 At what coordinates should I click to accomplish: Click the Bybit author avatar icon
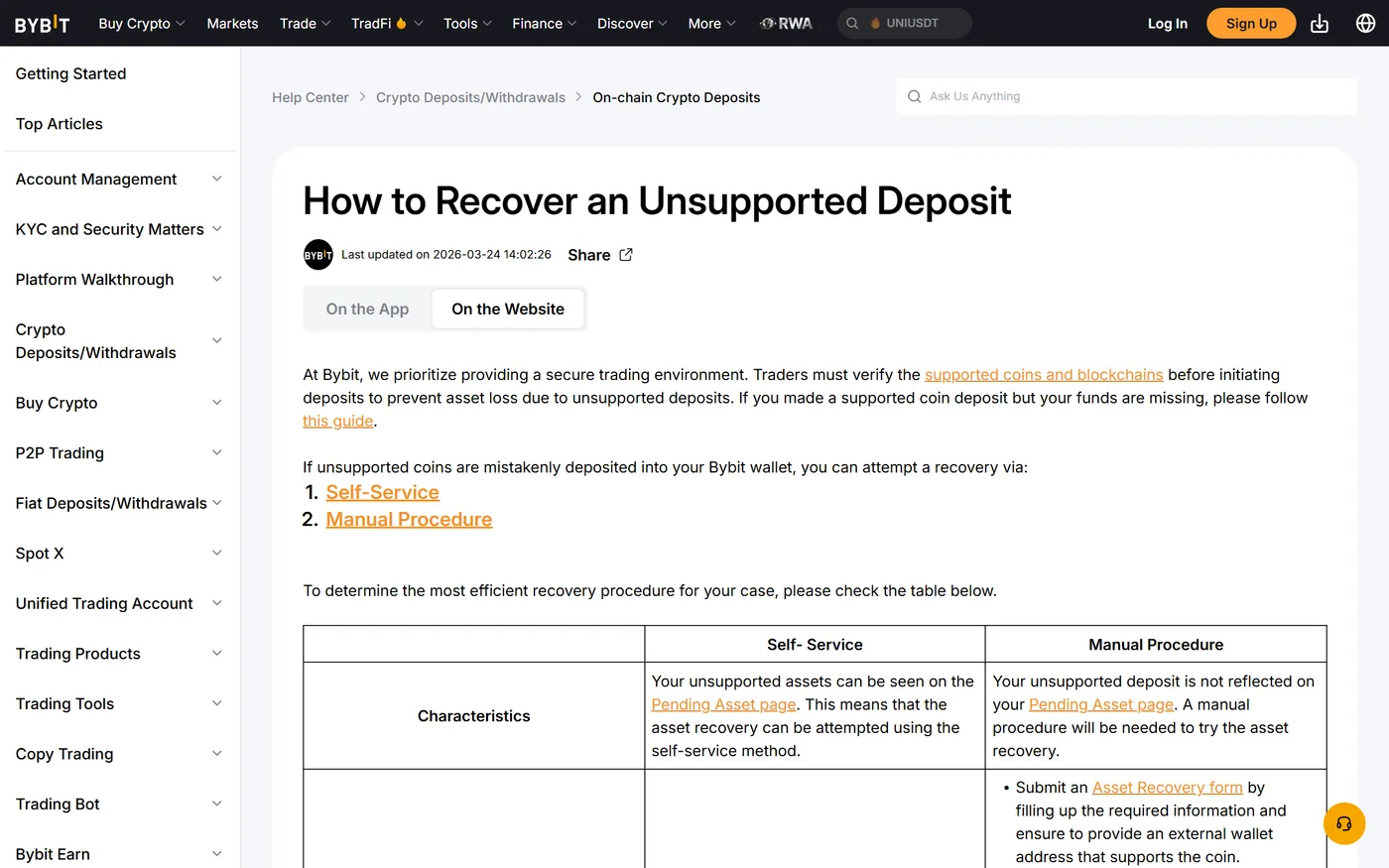[317, 255]
